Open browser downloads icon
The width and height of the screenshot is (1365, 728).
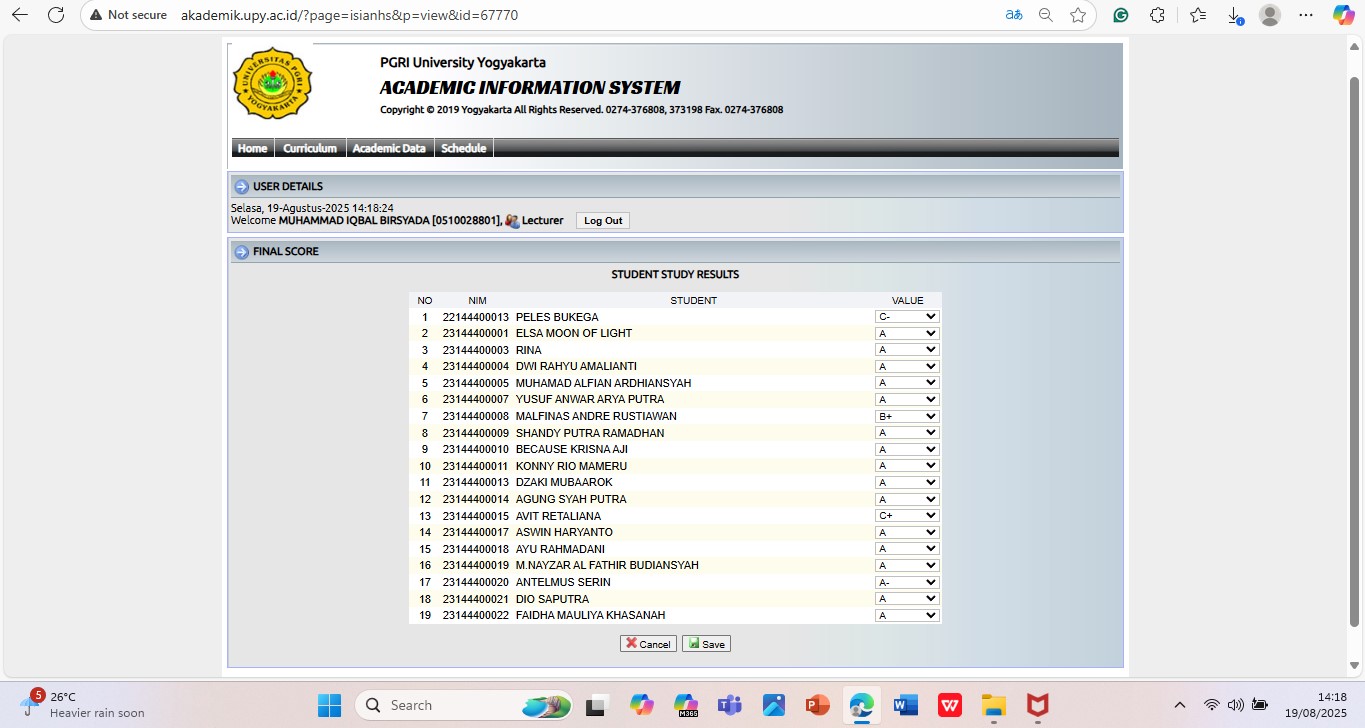click(1235, 15)
